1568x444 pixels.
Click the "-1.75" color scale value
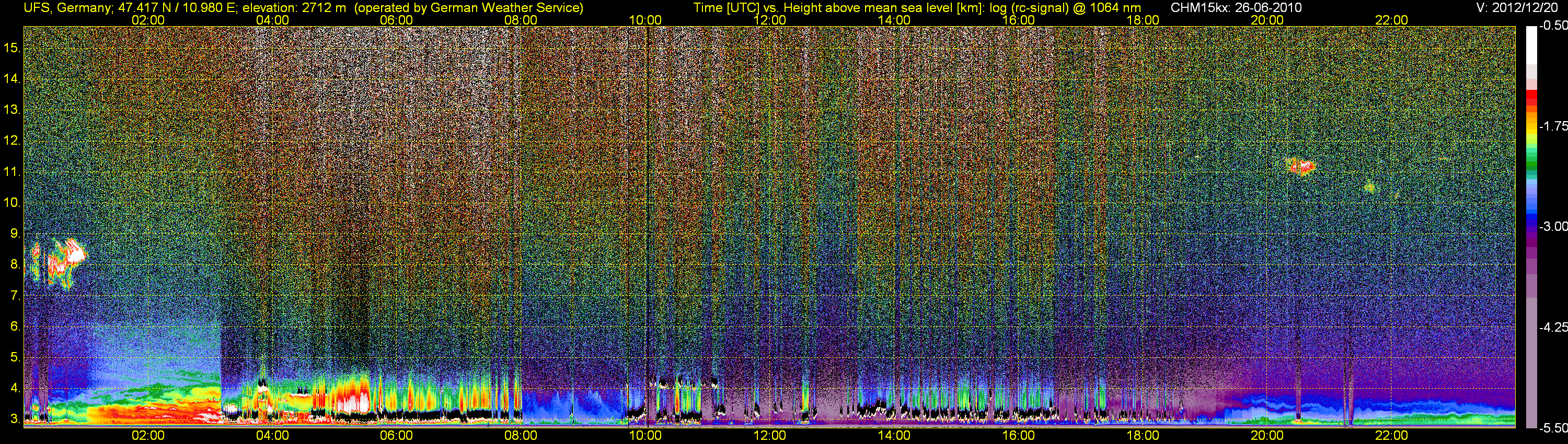1553,126
